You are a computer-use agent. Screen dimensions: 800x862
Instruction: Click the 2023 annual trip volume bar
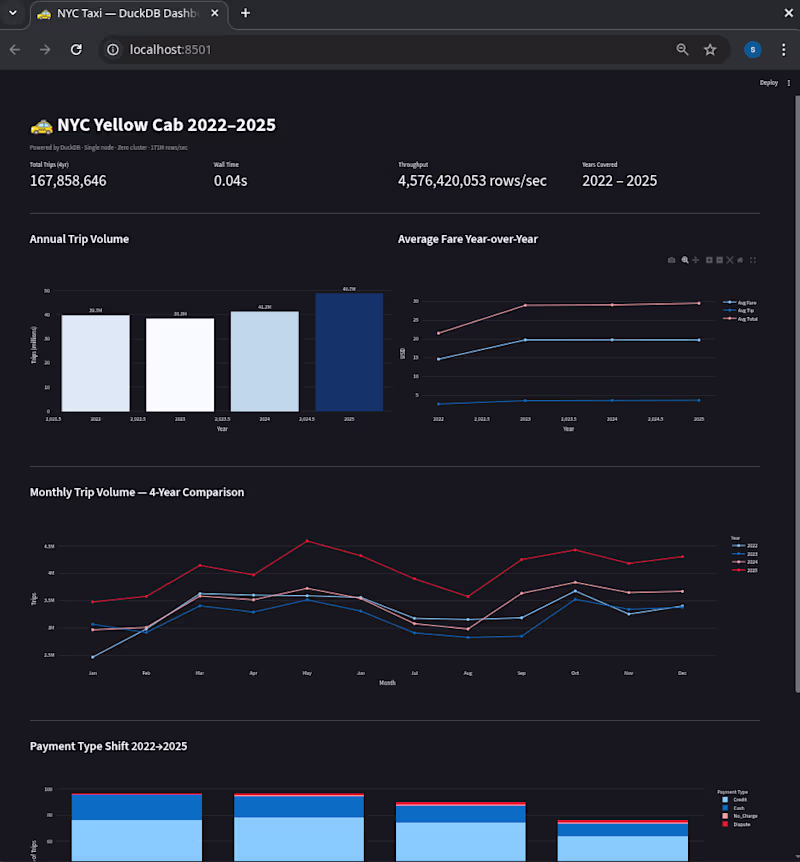pyautogui.click(x=180, y=364)
